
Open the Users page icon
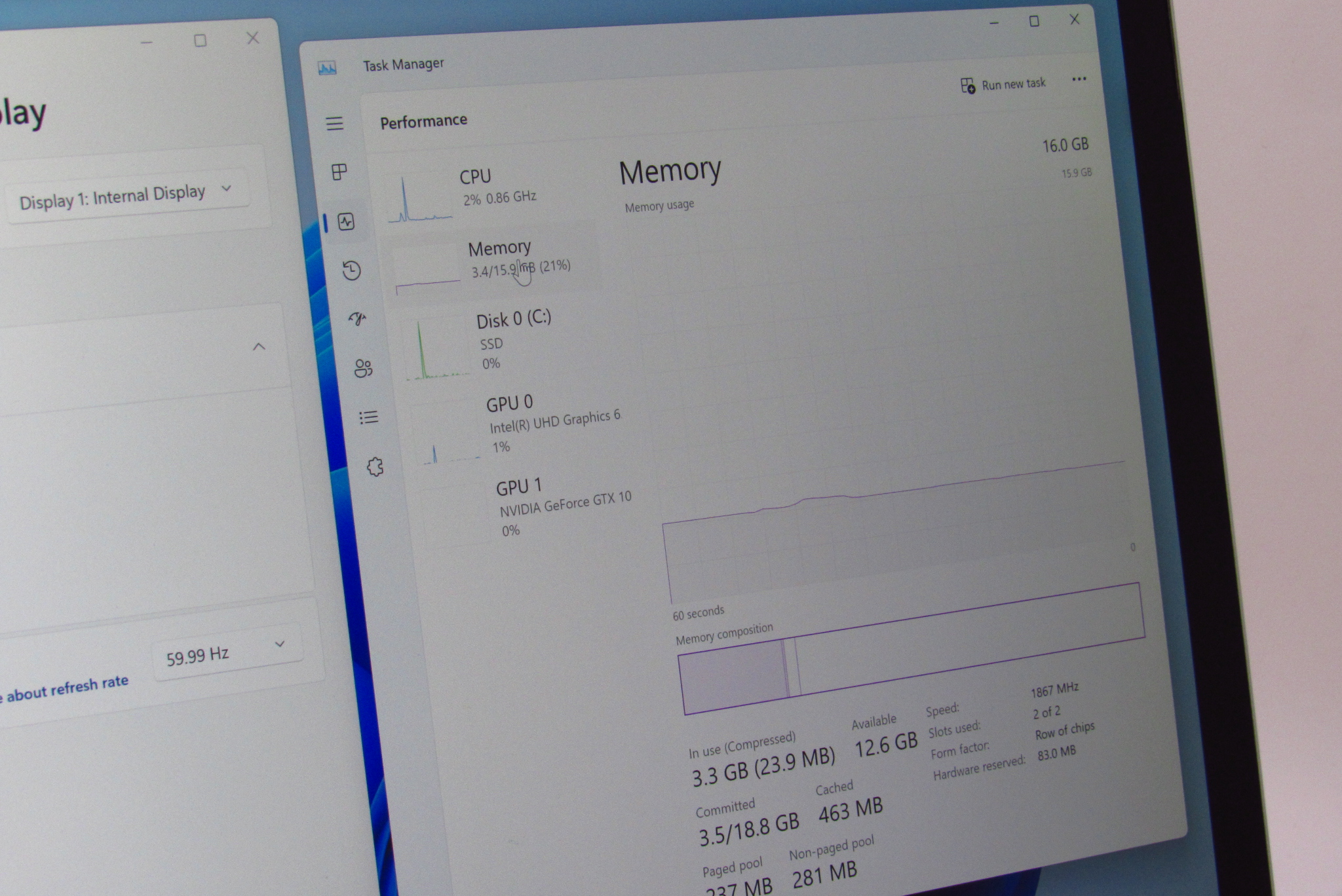pos(363,368)
